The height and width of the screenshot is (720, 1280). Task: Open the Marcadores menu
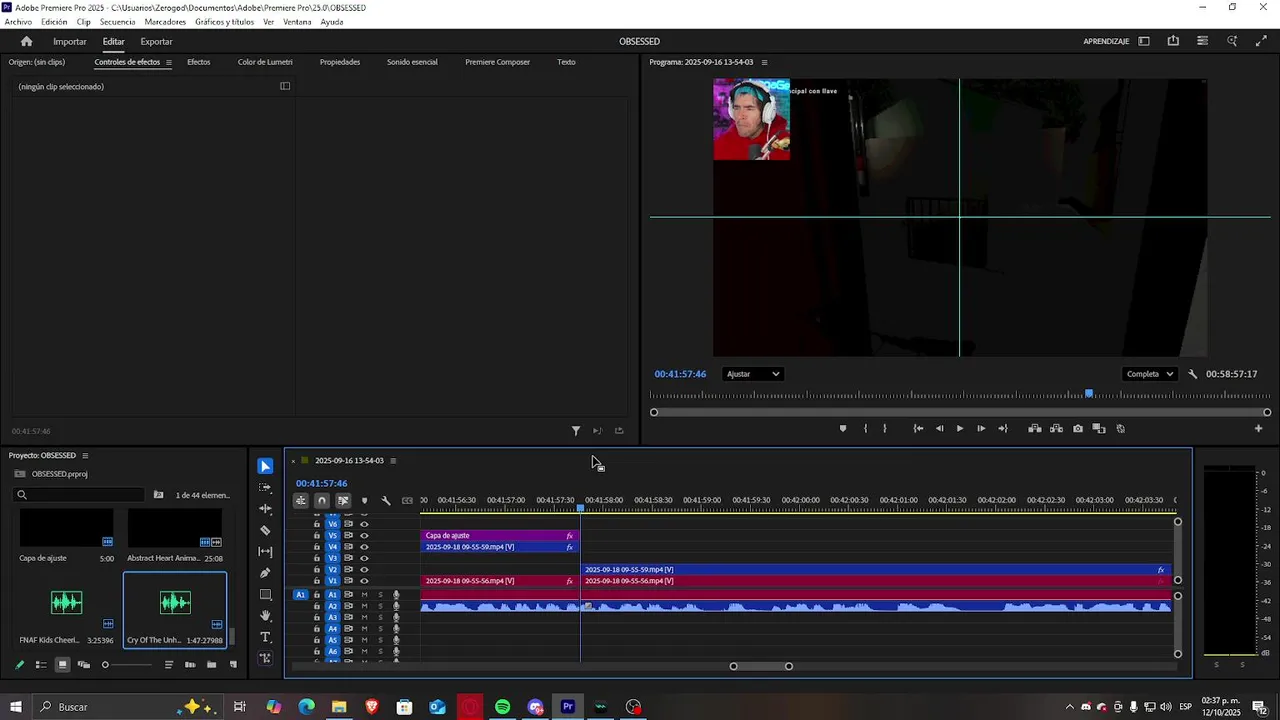165,22
